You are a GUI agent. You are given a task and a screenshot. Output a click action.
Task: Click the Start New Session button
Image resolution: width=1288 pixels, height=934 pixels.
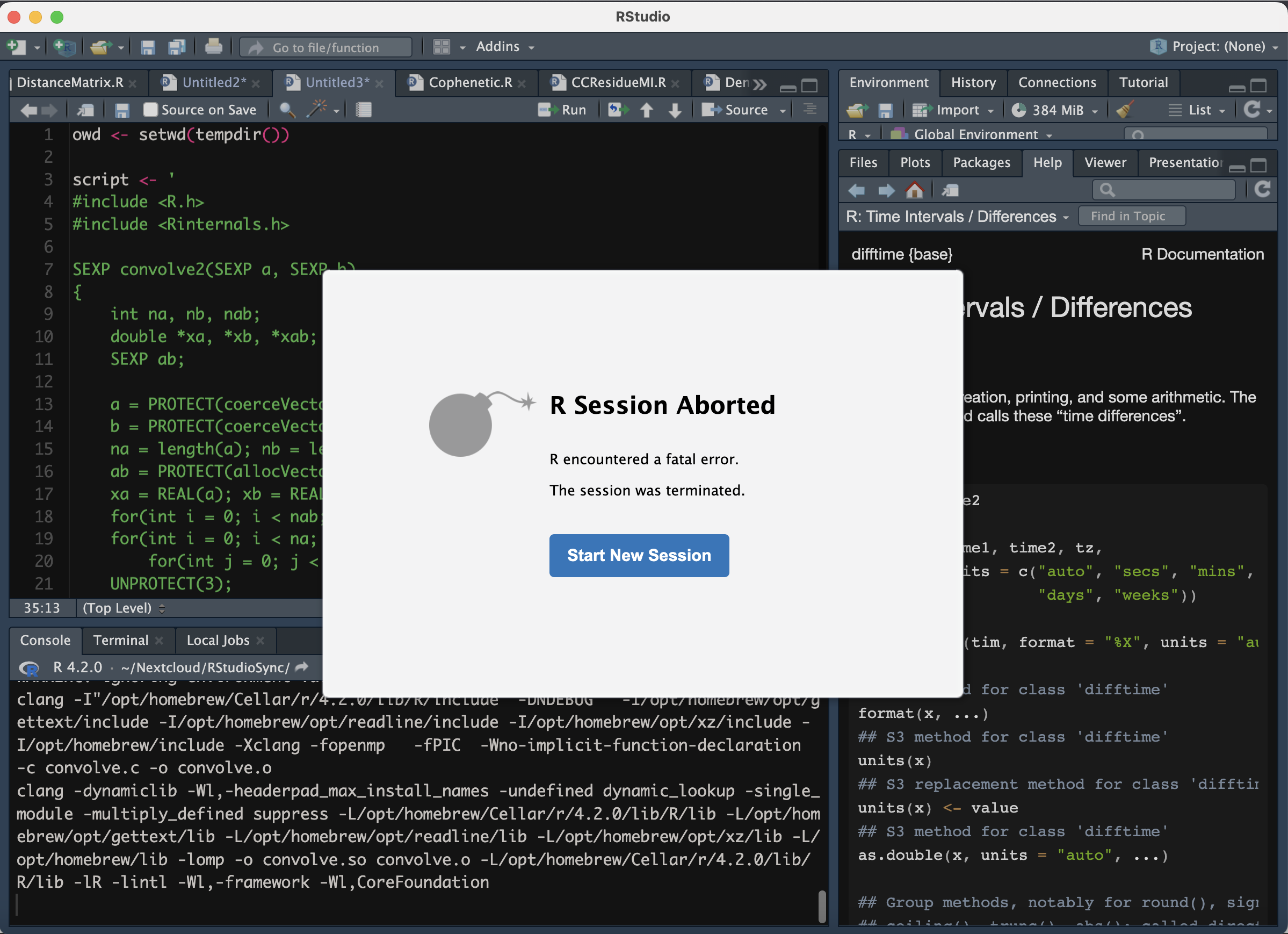638,556
